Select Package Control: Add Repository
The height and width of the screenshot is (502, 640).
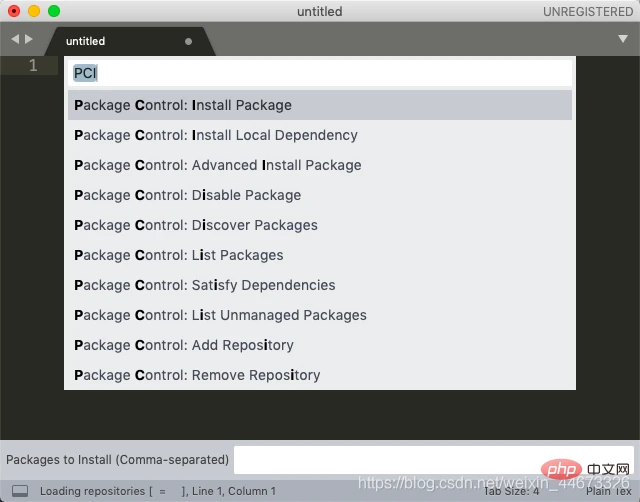pos(320,345)
